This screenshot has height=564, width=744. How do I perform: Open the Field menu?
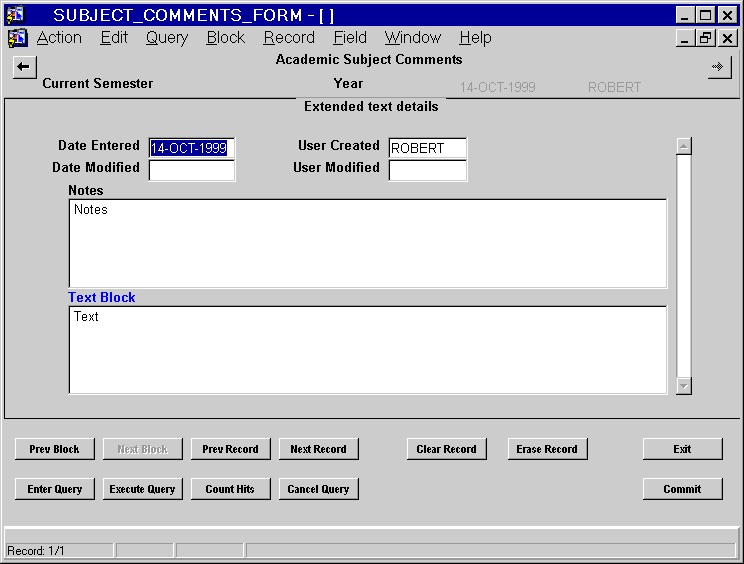(350, 37)
